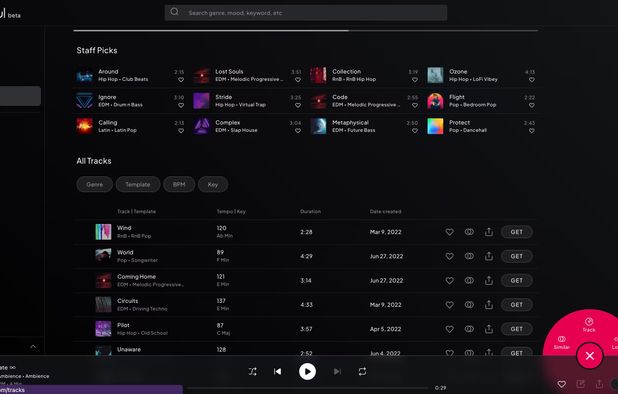Favorite the Lost Souls staff pick
Viewport: 618px width, 394px height.
click(x=298, y=80)
